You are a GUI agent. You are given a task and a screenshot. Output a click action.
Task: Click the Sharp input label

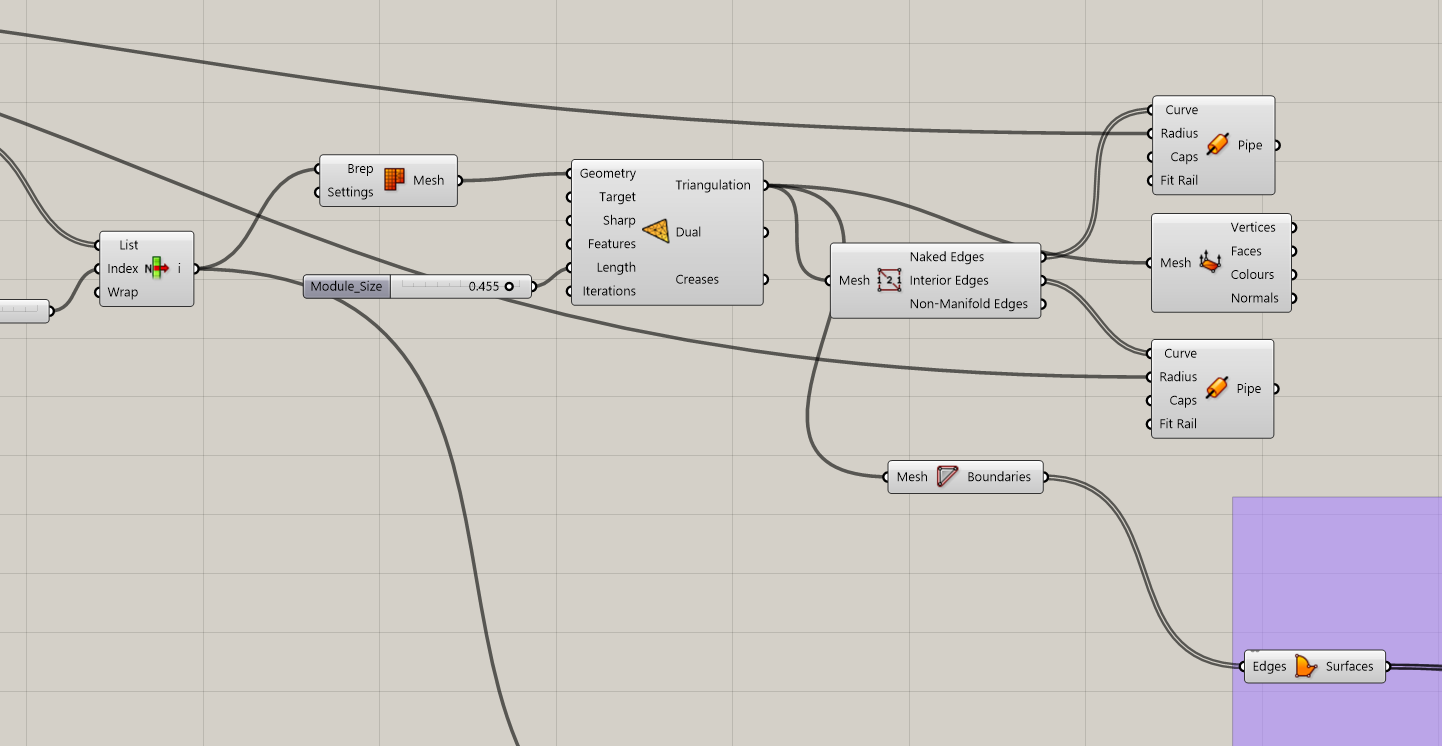coord(619,220)
